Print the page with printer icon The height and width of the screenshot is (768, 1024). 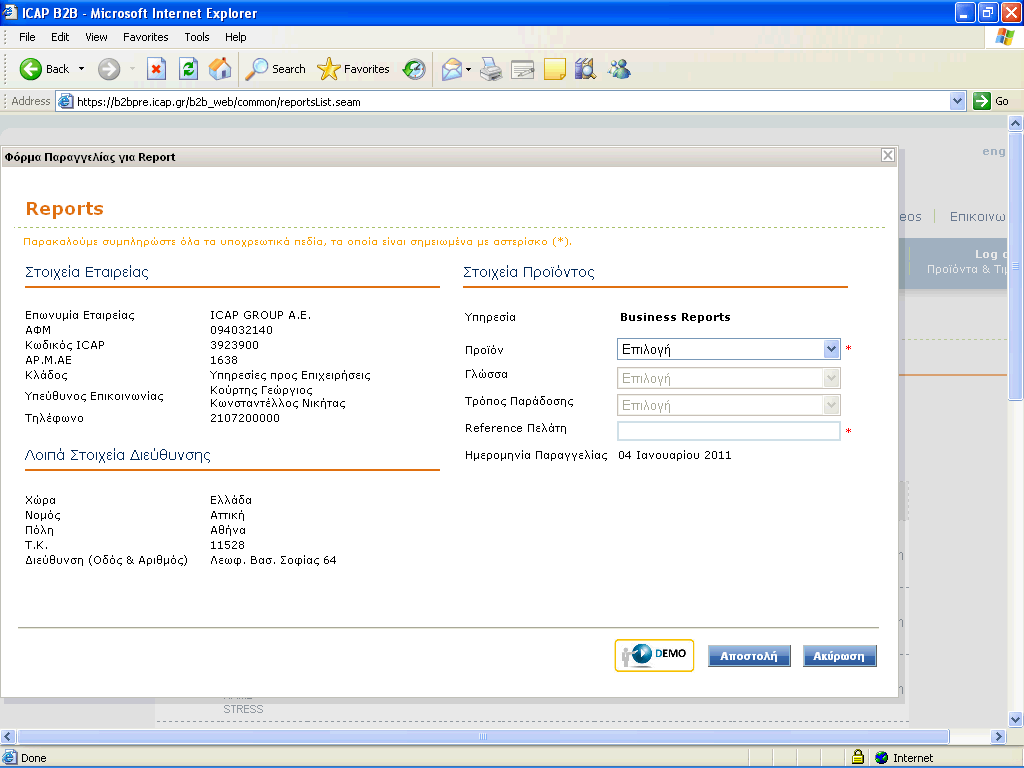click(x=491, y=69)
